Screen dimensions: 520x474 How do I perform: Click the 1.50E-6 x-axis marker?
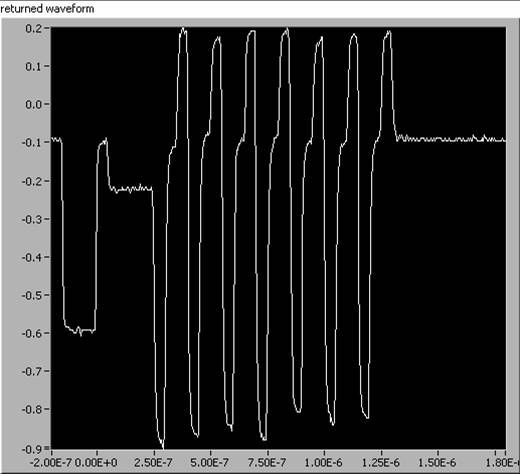[437, 463]
